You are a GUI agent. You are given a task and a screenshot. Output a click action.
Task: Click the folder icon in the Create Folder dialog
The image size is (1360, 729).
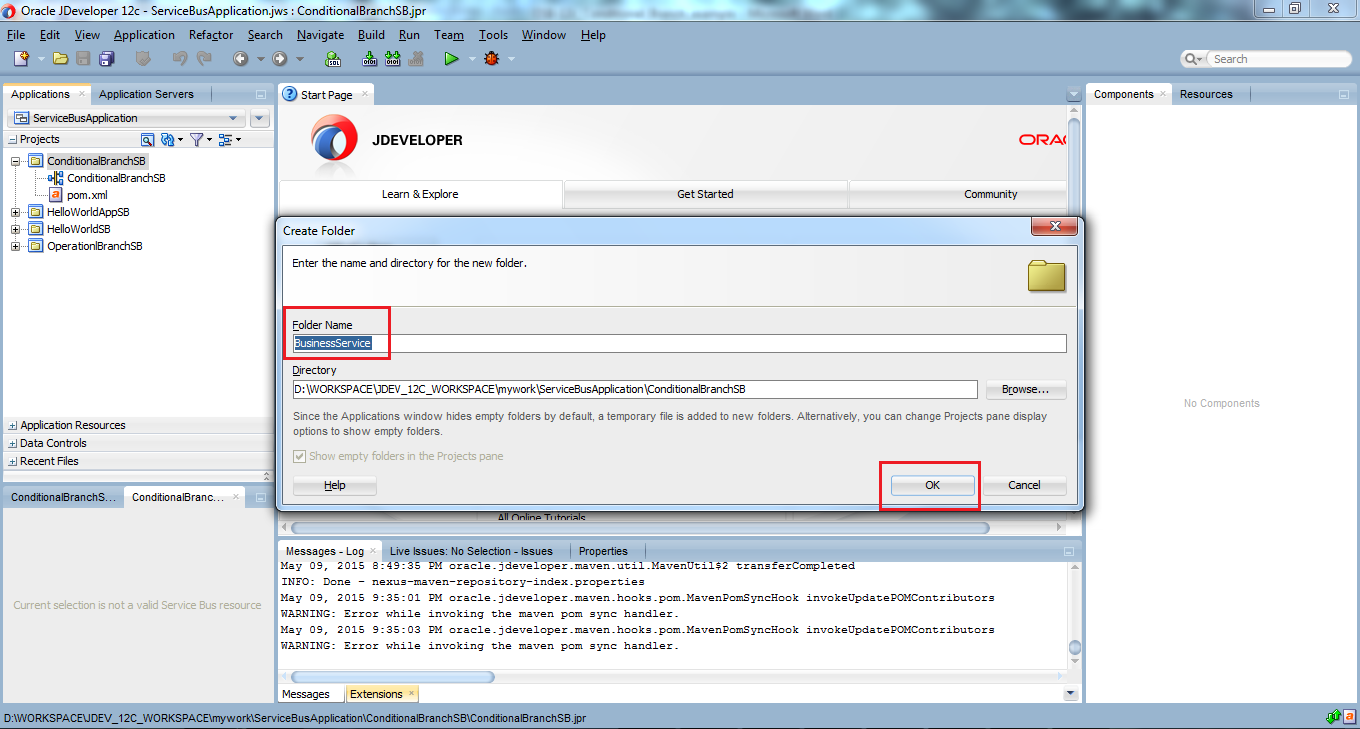(1047, 276)
